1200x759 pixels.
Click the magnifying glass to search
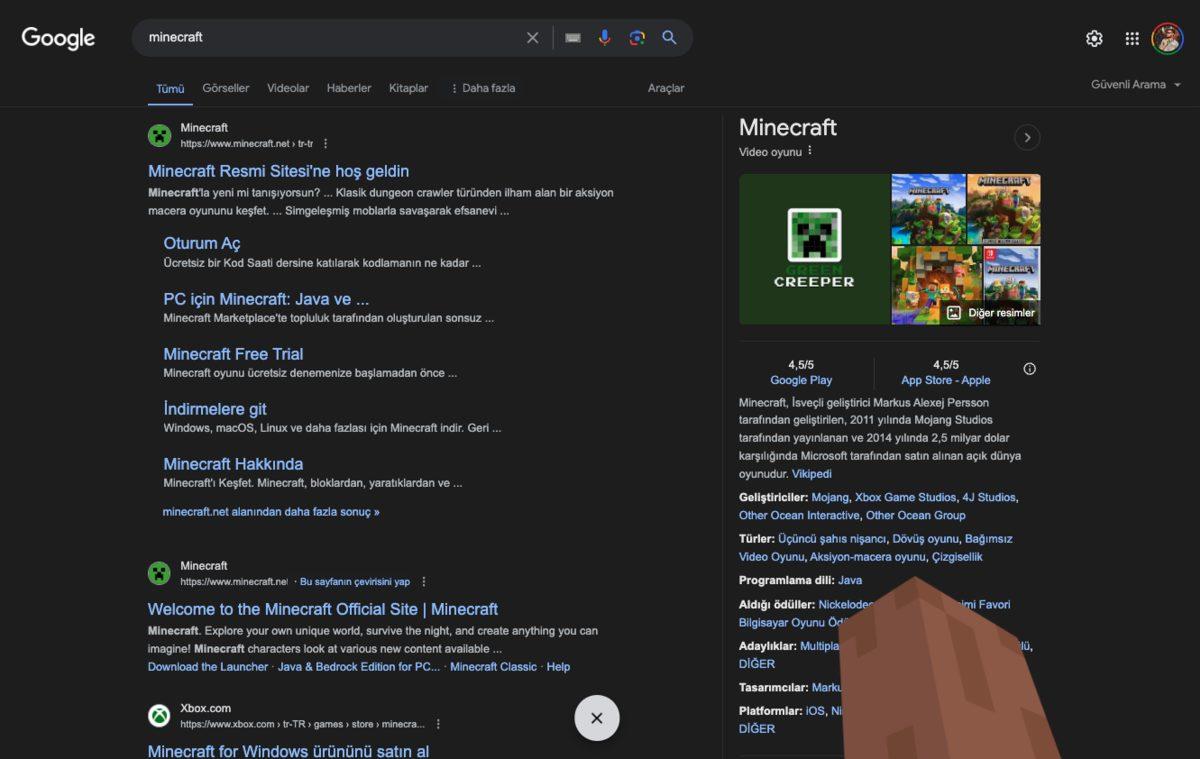point(669,37)
